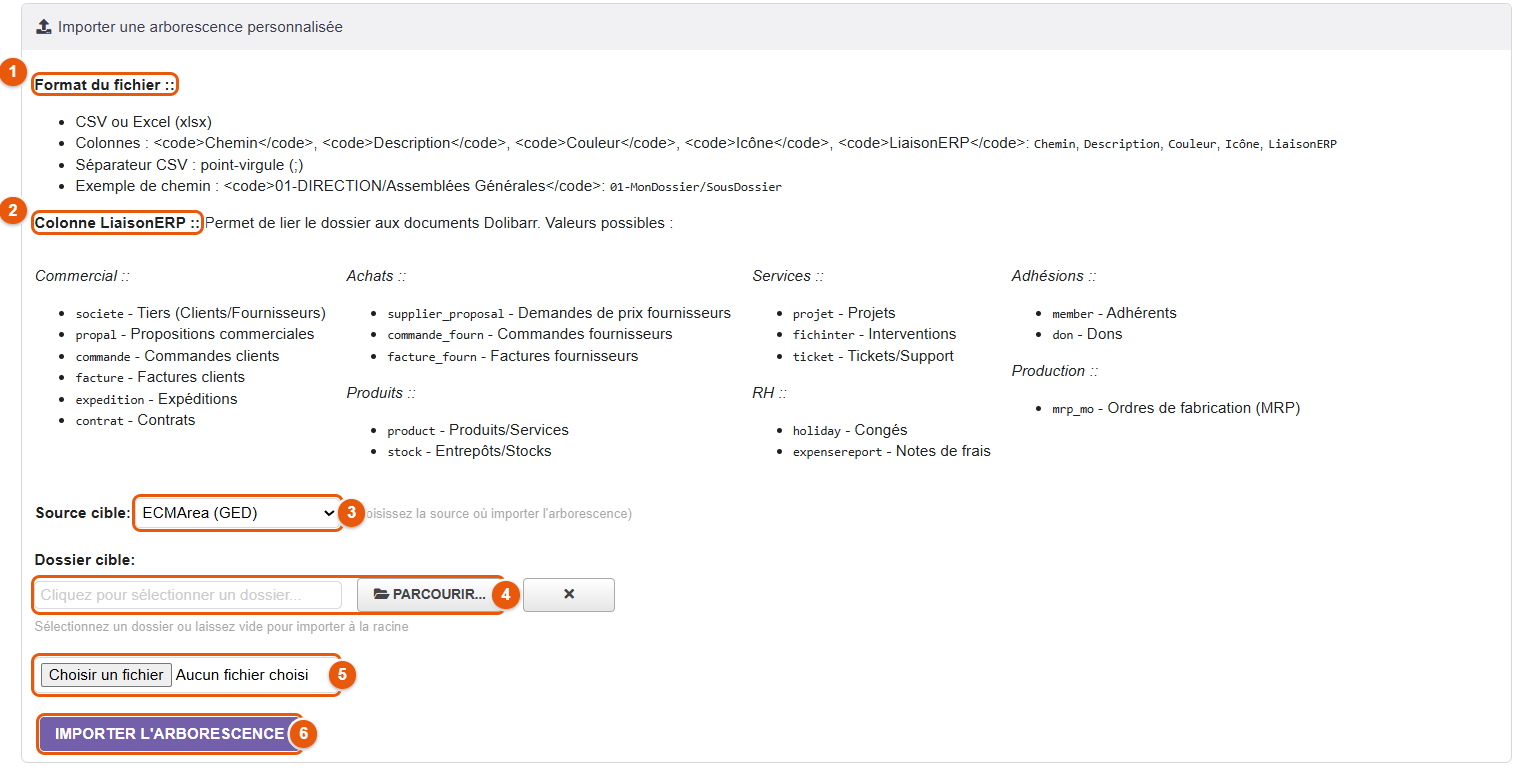Click the "facture_fourn - Factures fournisseurs" entry
The width and height of the screenshot is (1525, 780).
[513, 356]
